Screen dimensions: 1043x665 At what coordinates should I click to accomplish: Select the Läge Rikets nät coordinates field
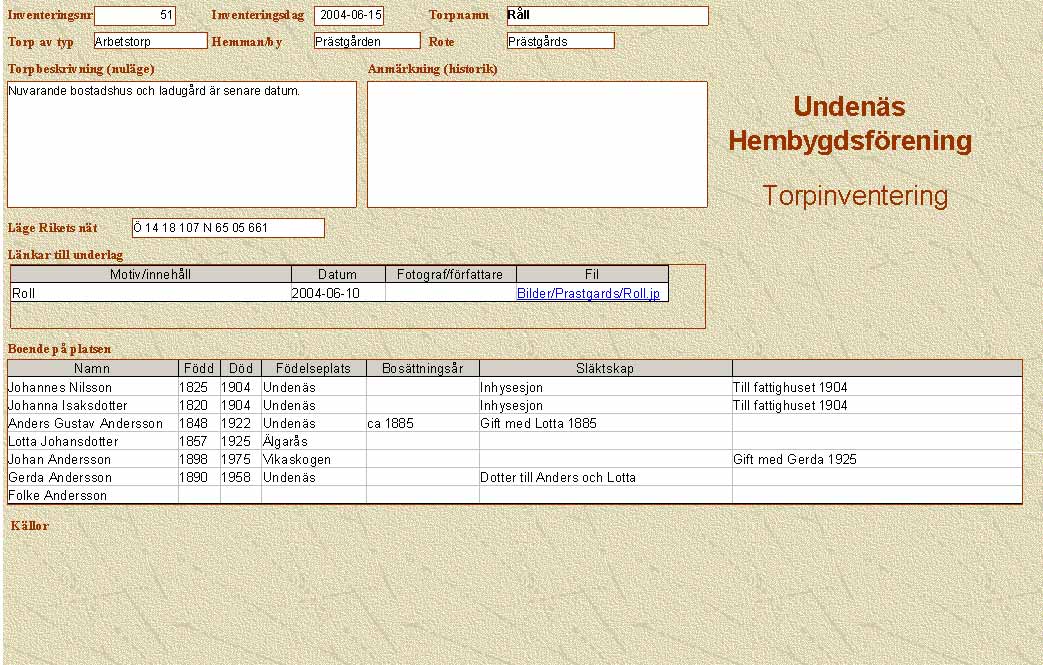(228, 228)
